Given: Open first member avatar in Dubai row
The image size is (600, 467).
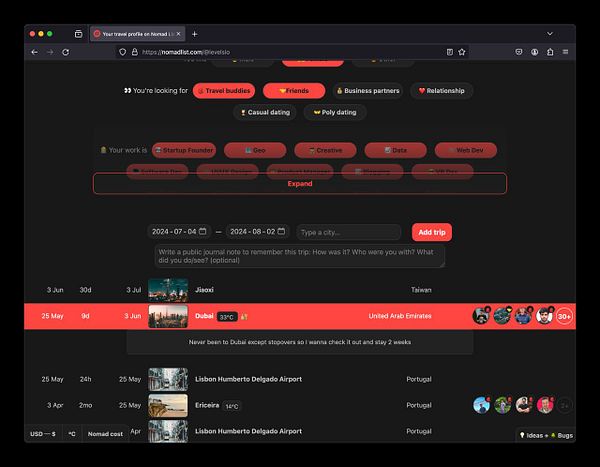Looking at the screenshot, I should click(481, 316).
